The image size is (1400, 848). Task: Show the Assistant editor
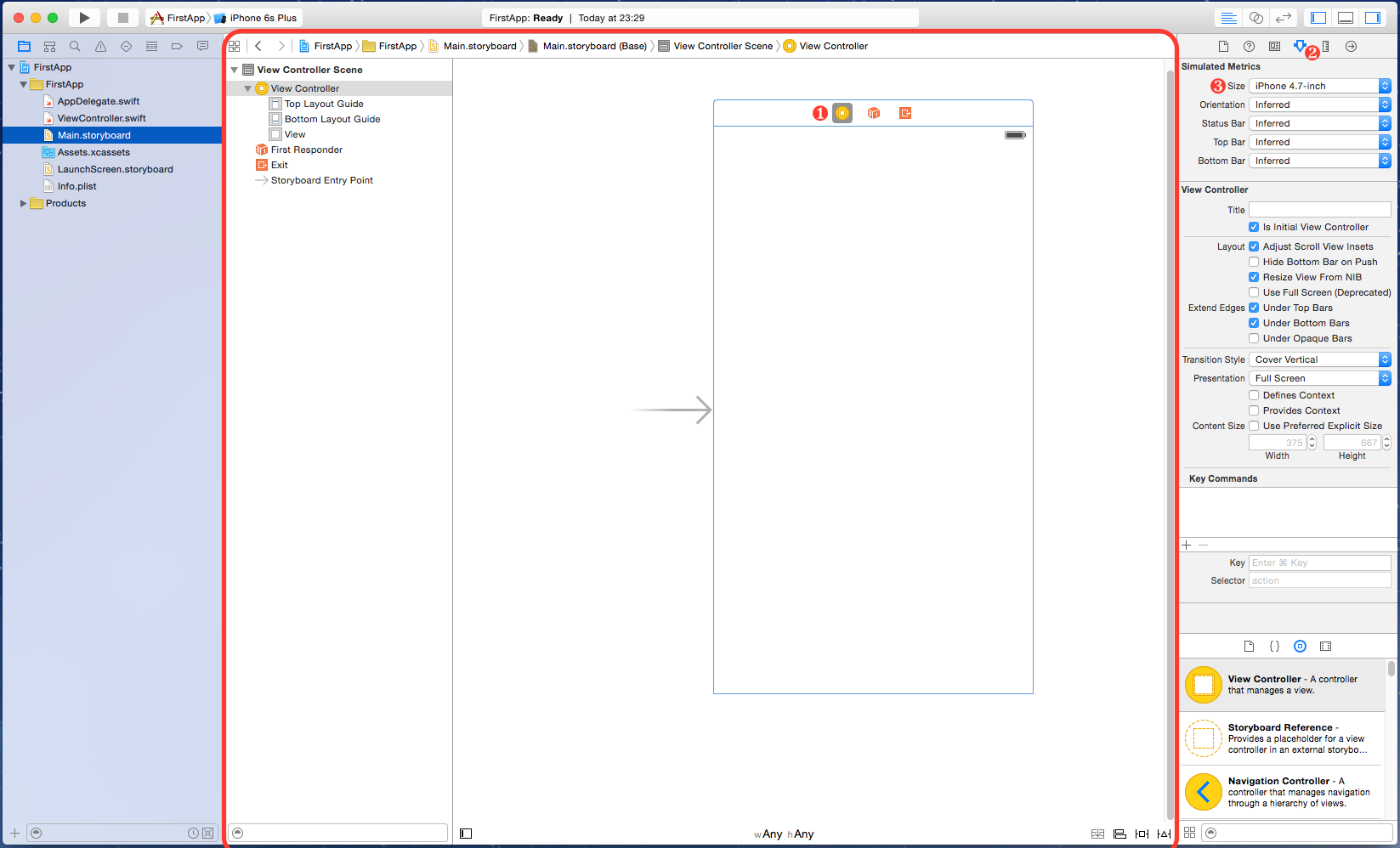click(x=1255, y=18)
